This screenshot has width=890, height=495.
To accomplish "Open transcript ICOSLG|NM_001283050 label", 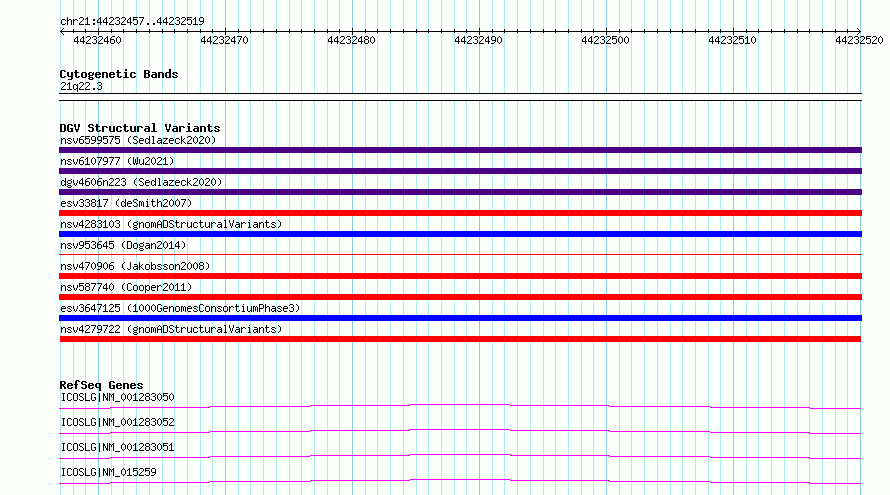I will click(117, 397).
